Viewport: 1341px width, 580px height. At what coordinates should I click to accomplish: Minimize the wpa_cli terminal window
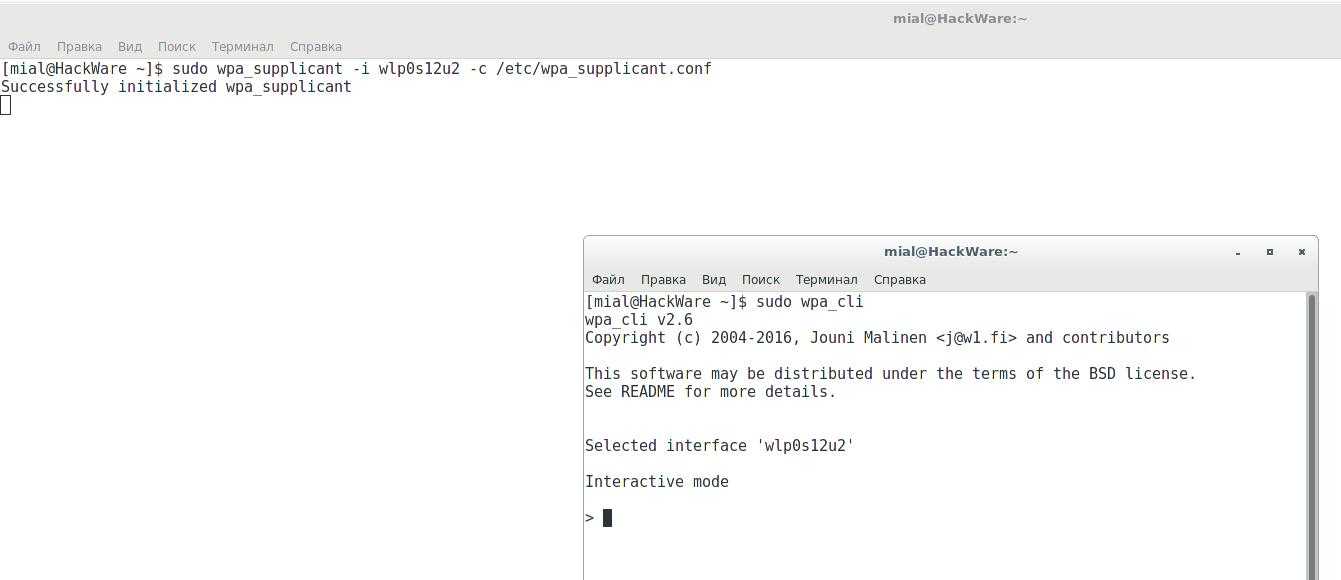click(x=1238, y=252)
